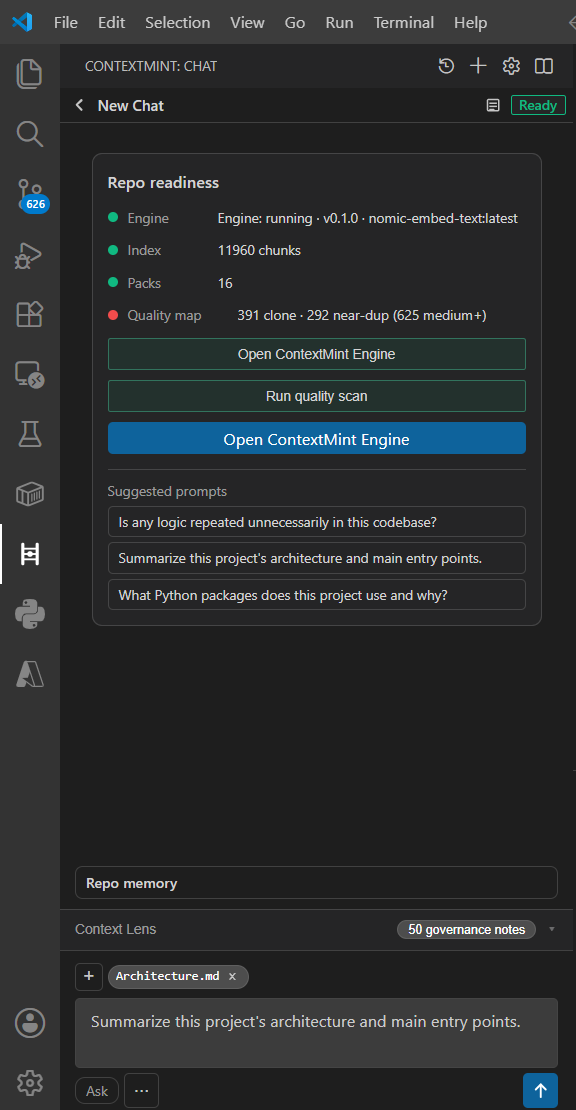
Task: Click the Context Lens label
Action: pos(115,929)
